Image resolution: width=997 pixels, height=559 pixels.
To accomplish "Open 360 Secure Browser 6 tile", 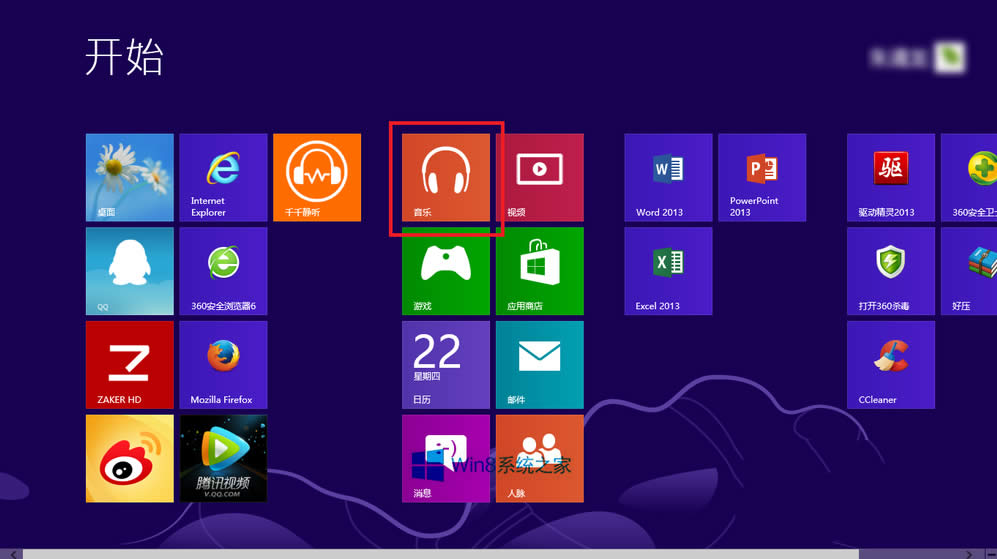I will pyautogui.click(x=223, y=271).
